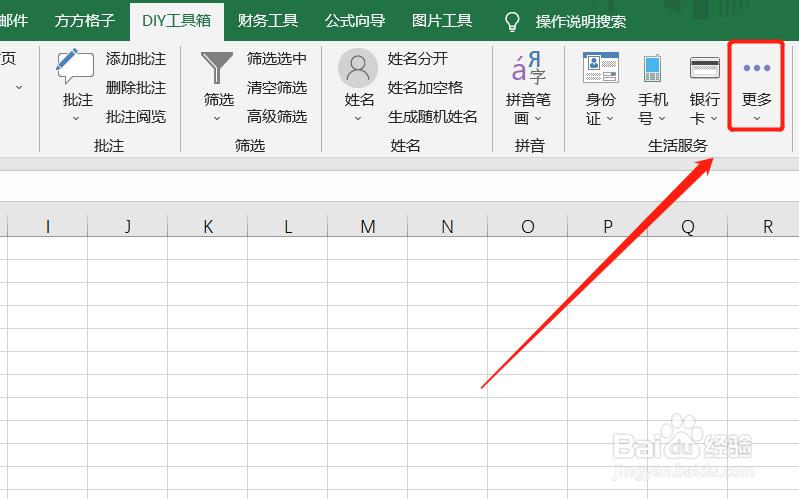The height and width of the screenshot is (499, 799).
Task: Open the 方方格子 ribbon tab
Action: tap(85, 21)
